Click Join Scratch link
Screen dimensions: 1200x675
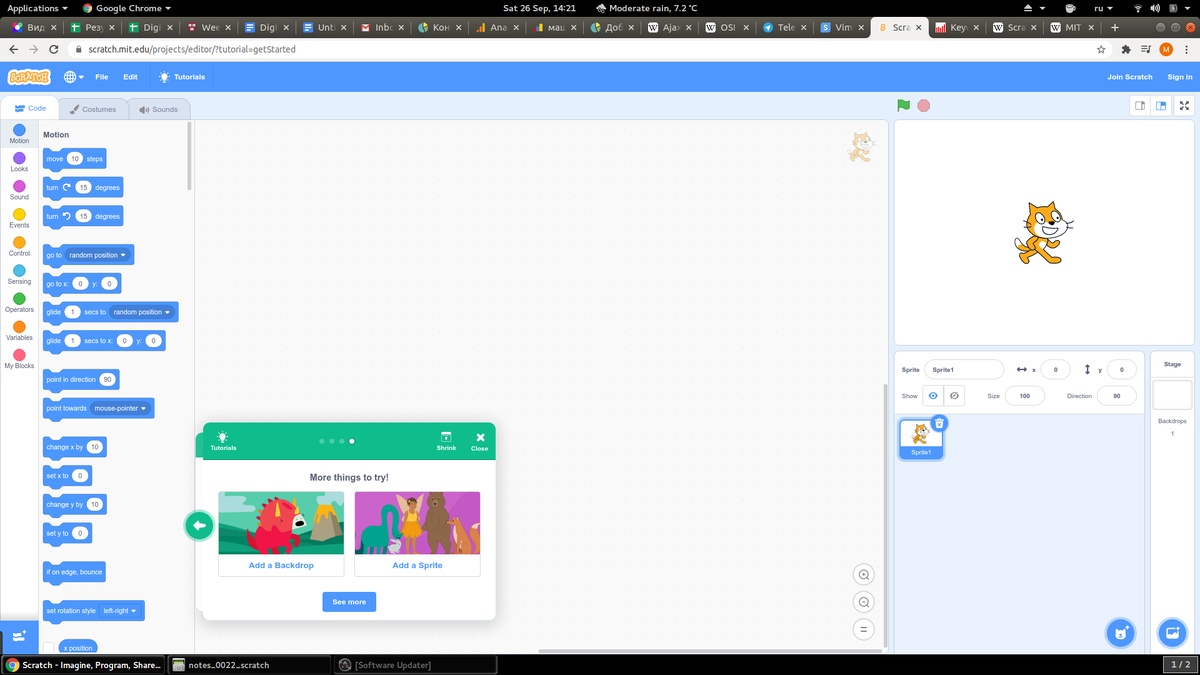1130,77
